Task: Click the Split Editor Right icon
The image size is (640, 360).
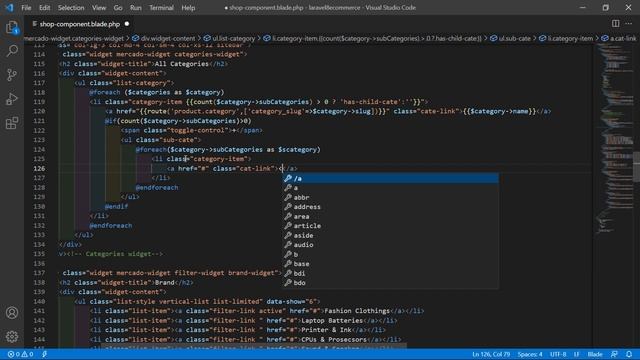Action: click(x=616, y=24)
